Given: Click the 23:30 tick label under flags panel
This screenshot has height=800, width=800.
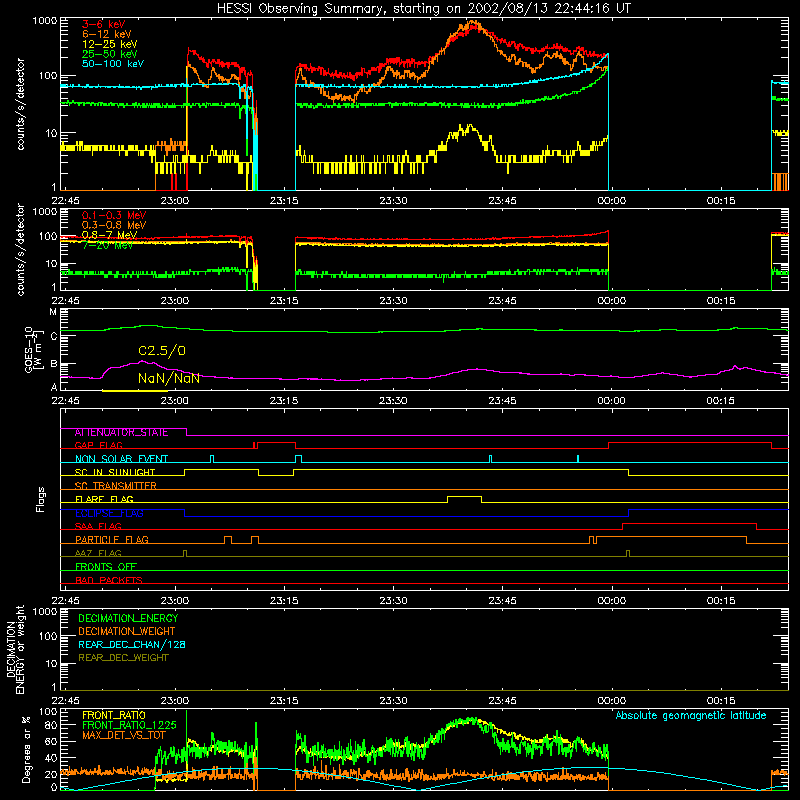Looking at the screenshot, I should (x=393, y=601).
